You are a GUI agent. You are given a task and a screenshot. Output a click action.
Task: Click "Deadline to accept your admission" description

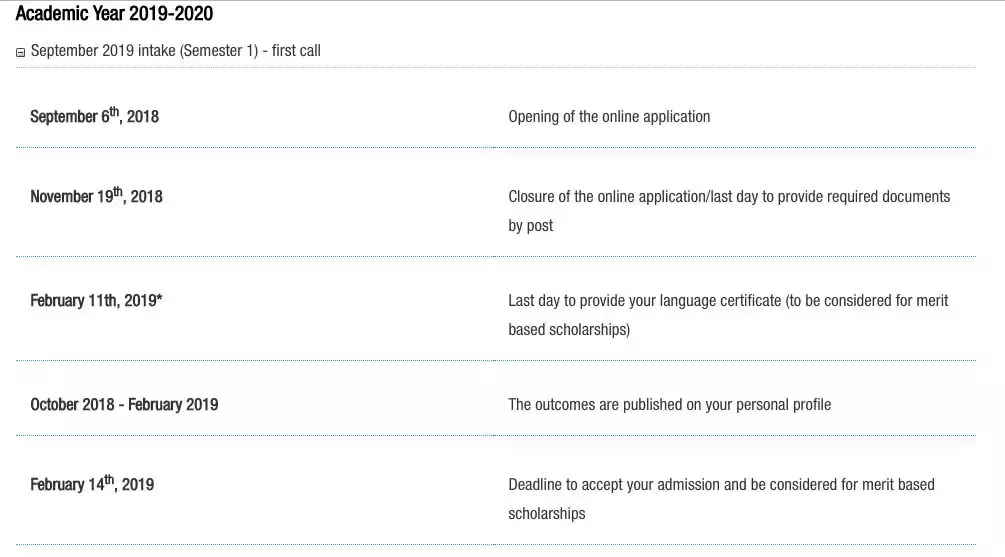tap(721, 484)
